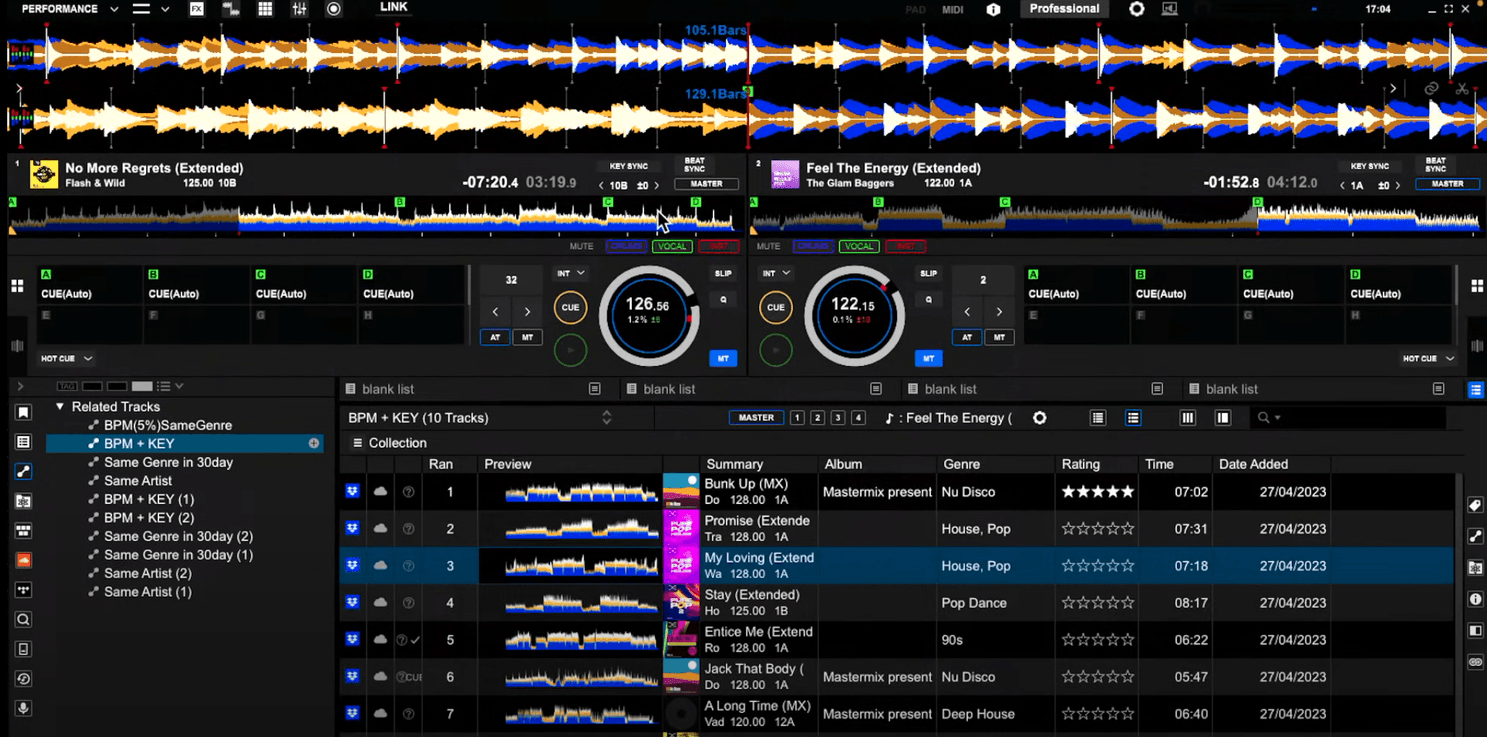Select Same Artist in Related Tracks
The image size is (1487, 737).
point(138,481)
